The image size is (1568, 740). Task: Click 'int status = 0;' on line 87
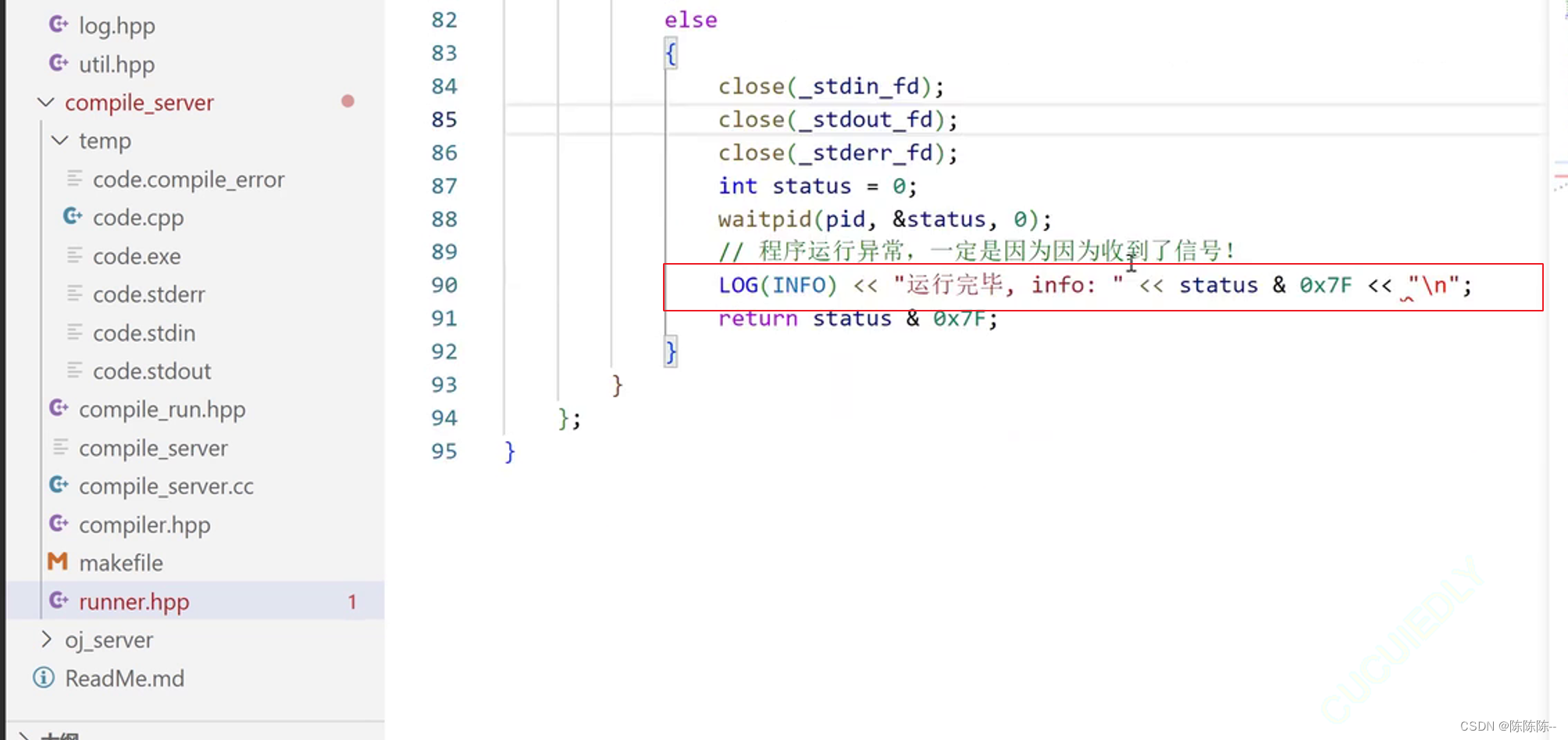[x=818, y=186]
